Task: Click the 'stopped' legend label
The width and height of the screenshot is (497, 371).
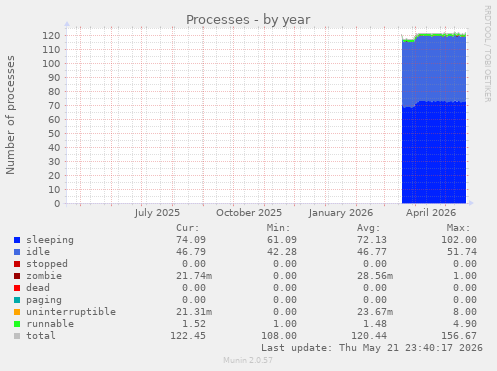Action: coord(47,264)
